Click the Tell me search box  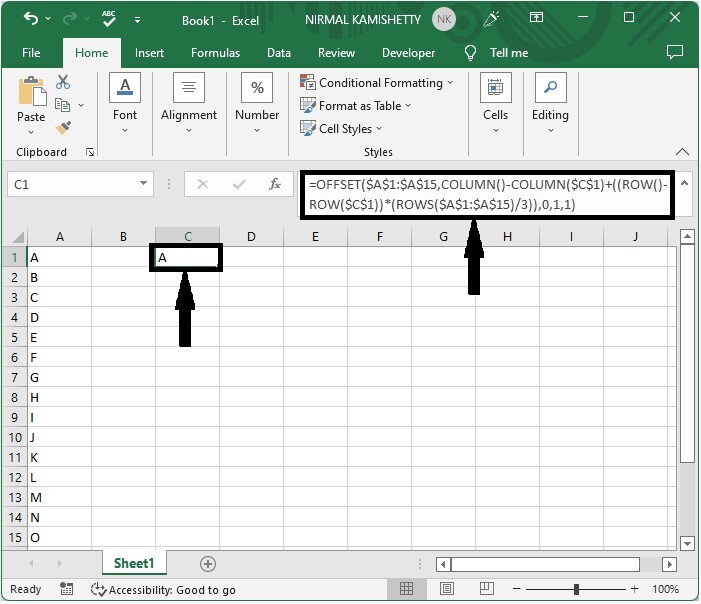coord(509,53)
